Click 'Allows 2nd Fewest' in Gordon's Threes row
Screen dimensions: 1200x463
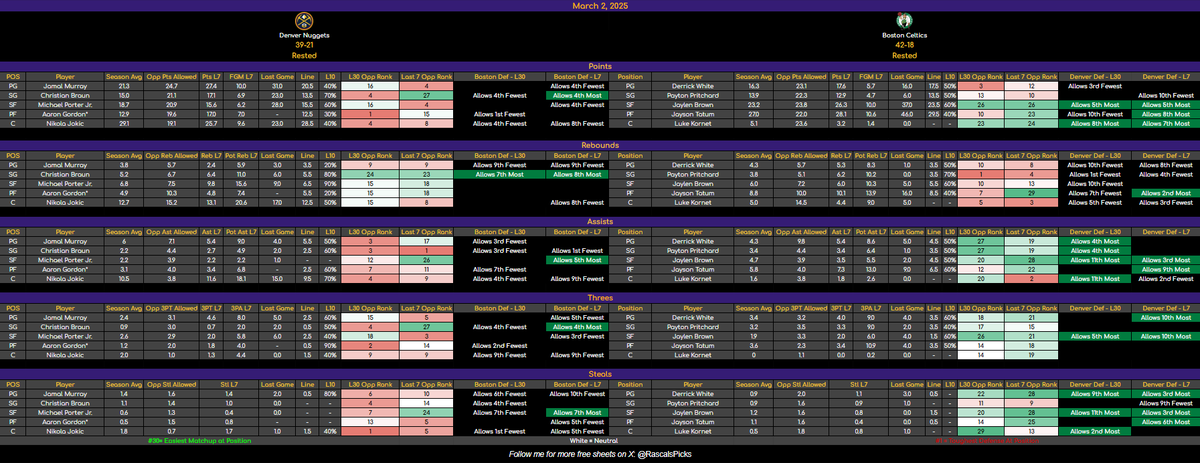[500, 348]
